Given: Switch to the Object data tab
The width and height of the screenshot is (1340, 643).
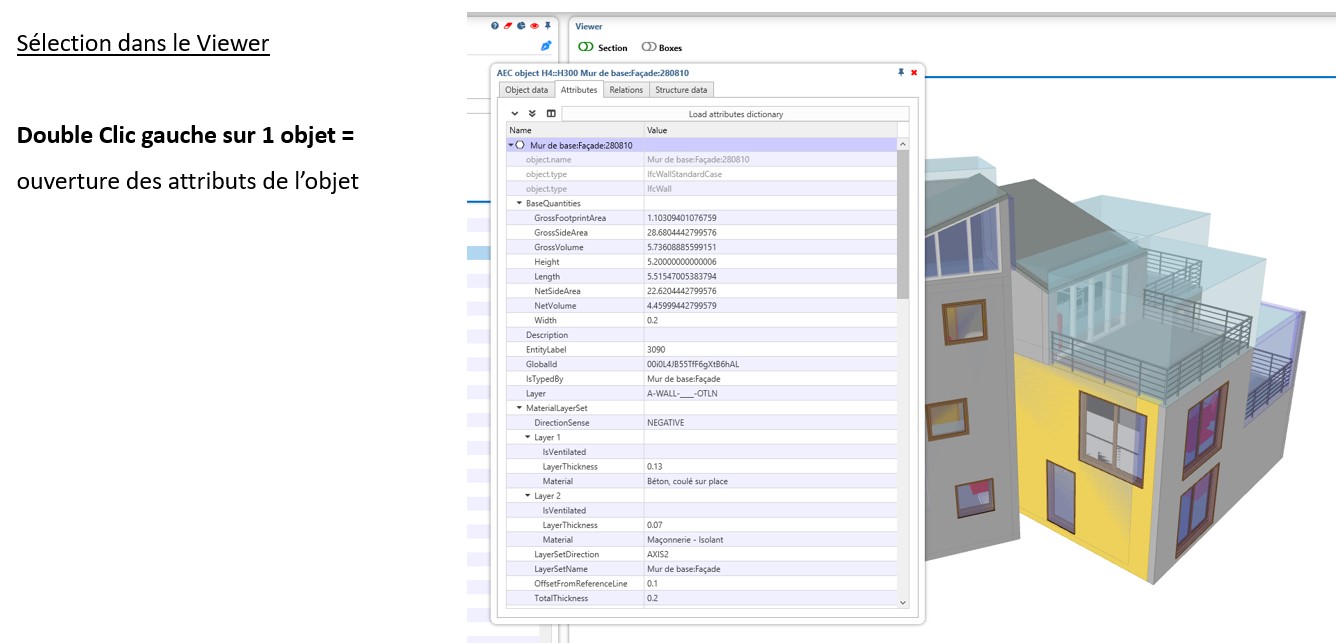Looking at the screenshot, I should pyautogui.click(x=526, y=90).
